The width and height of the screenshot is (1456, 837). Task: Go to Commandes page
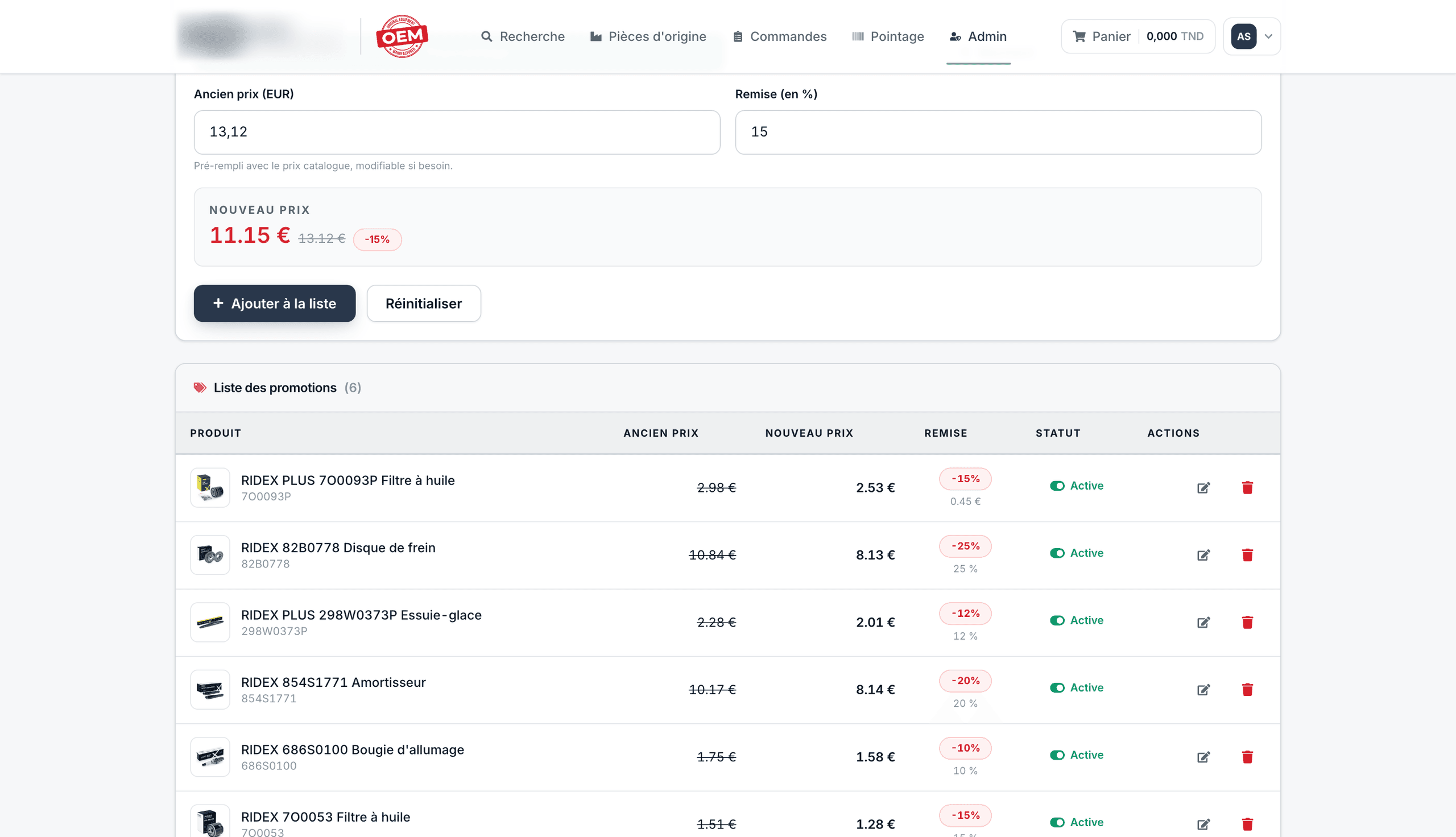point(779,36)
